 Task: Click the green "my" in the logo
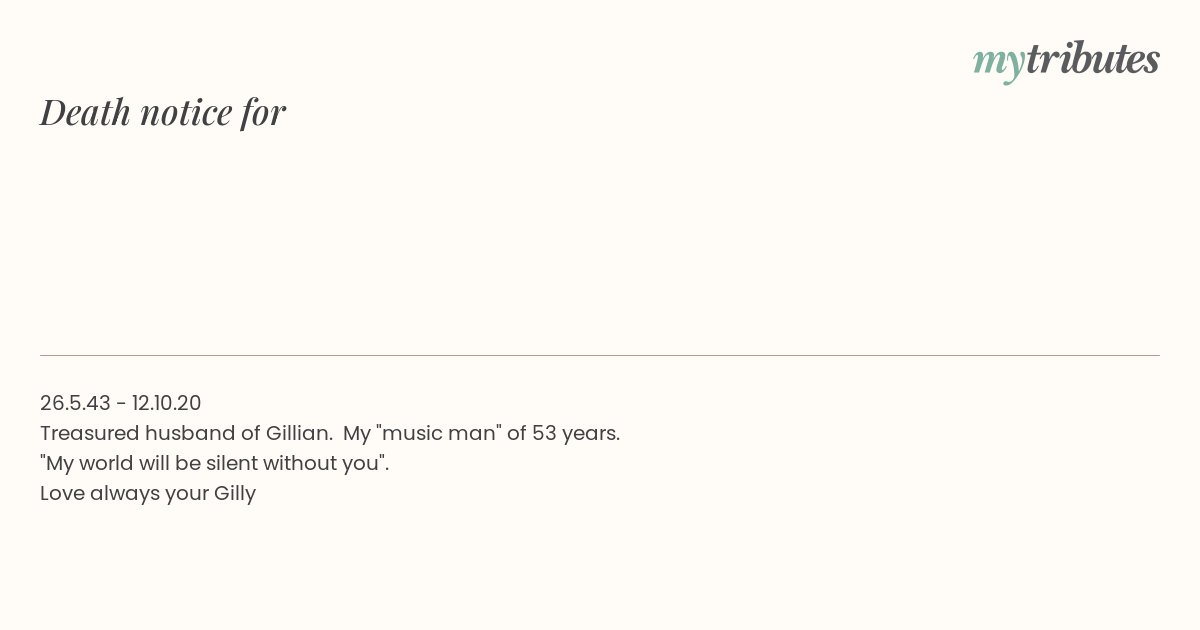[x=999, y=63]
